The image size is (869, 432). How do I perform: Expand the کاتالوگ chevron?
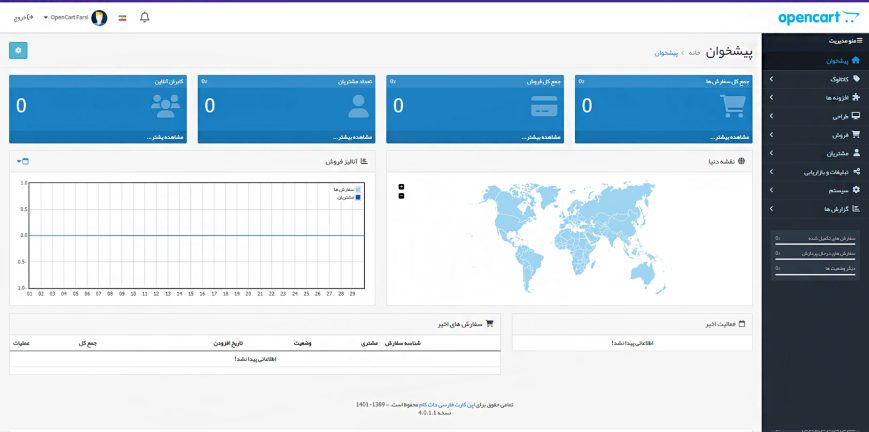(x=771, y=79)
